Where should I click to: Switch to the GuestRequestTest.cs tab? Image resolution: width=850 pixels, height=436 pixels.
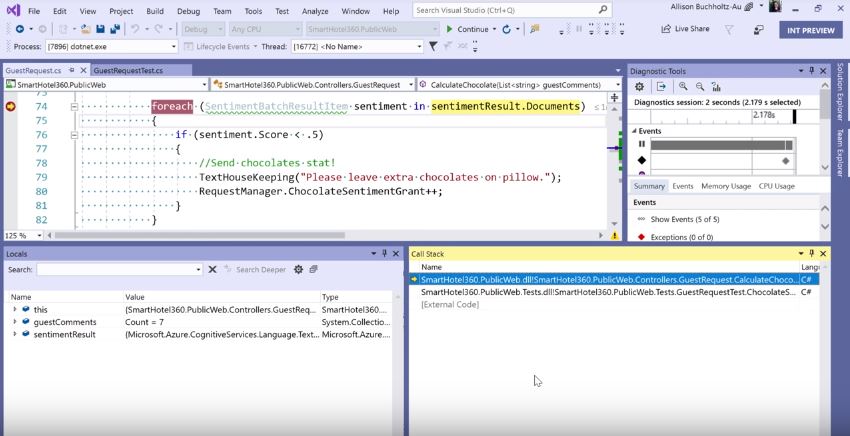[128, 70]
